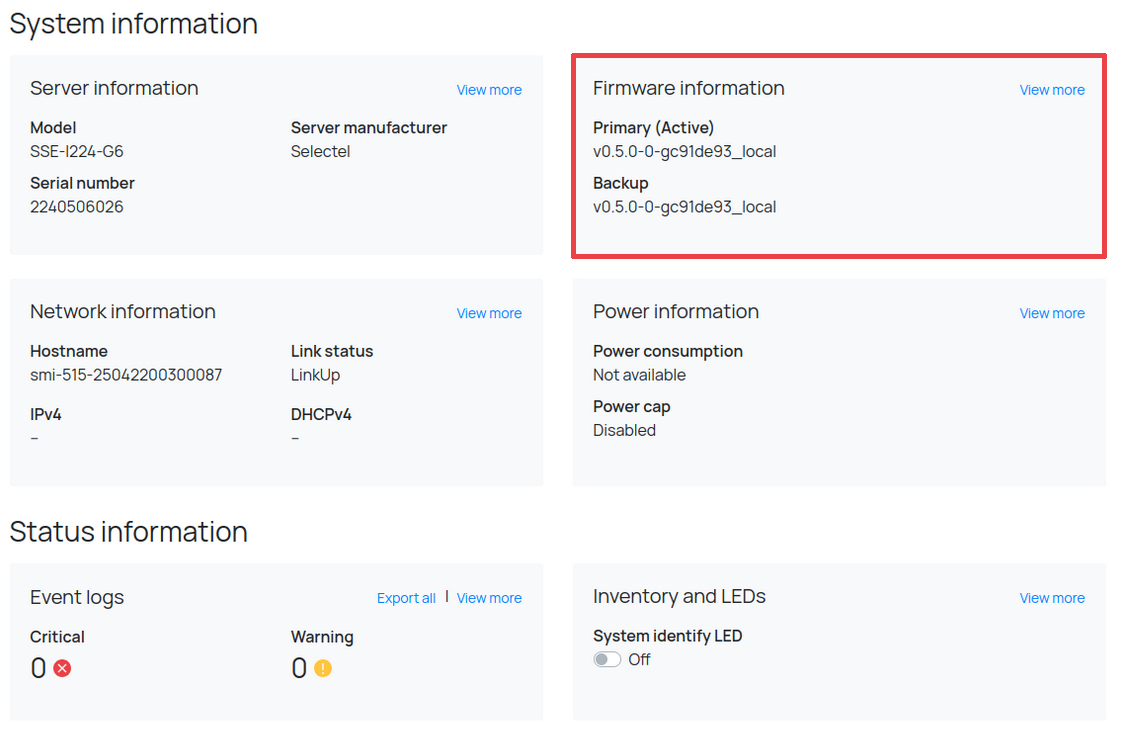Click the Primary (Active) firmware version value
The image size is (1137, 748).
684,152
